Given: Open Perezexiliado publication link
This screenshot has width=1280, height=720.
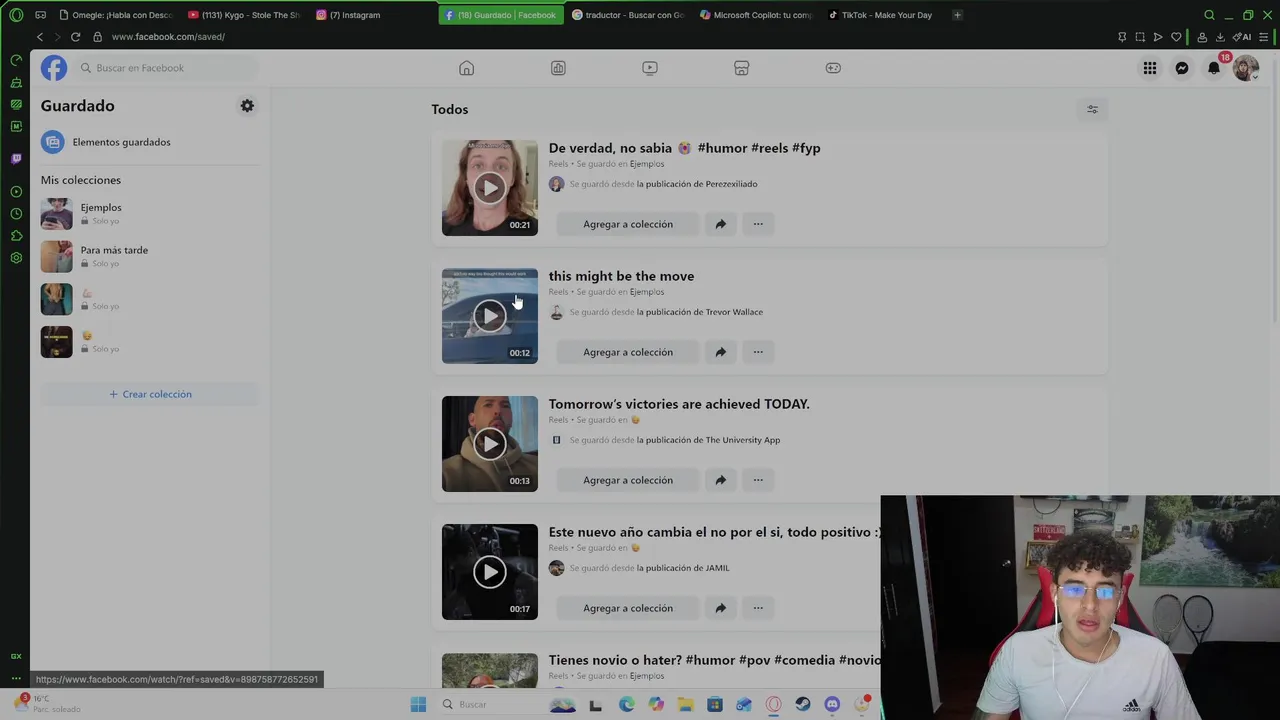Looking at the screenshot, I should point(697,184).
